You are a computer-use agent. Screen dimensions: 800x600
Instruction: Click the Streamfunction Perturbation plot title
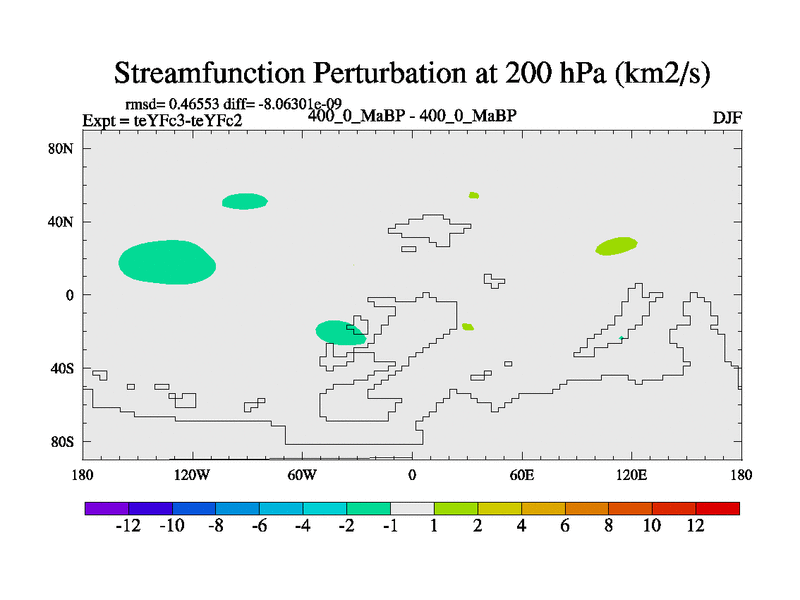click(412, 73)
